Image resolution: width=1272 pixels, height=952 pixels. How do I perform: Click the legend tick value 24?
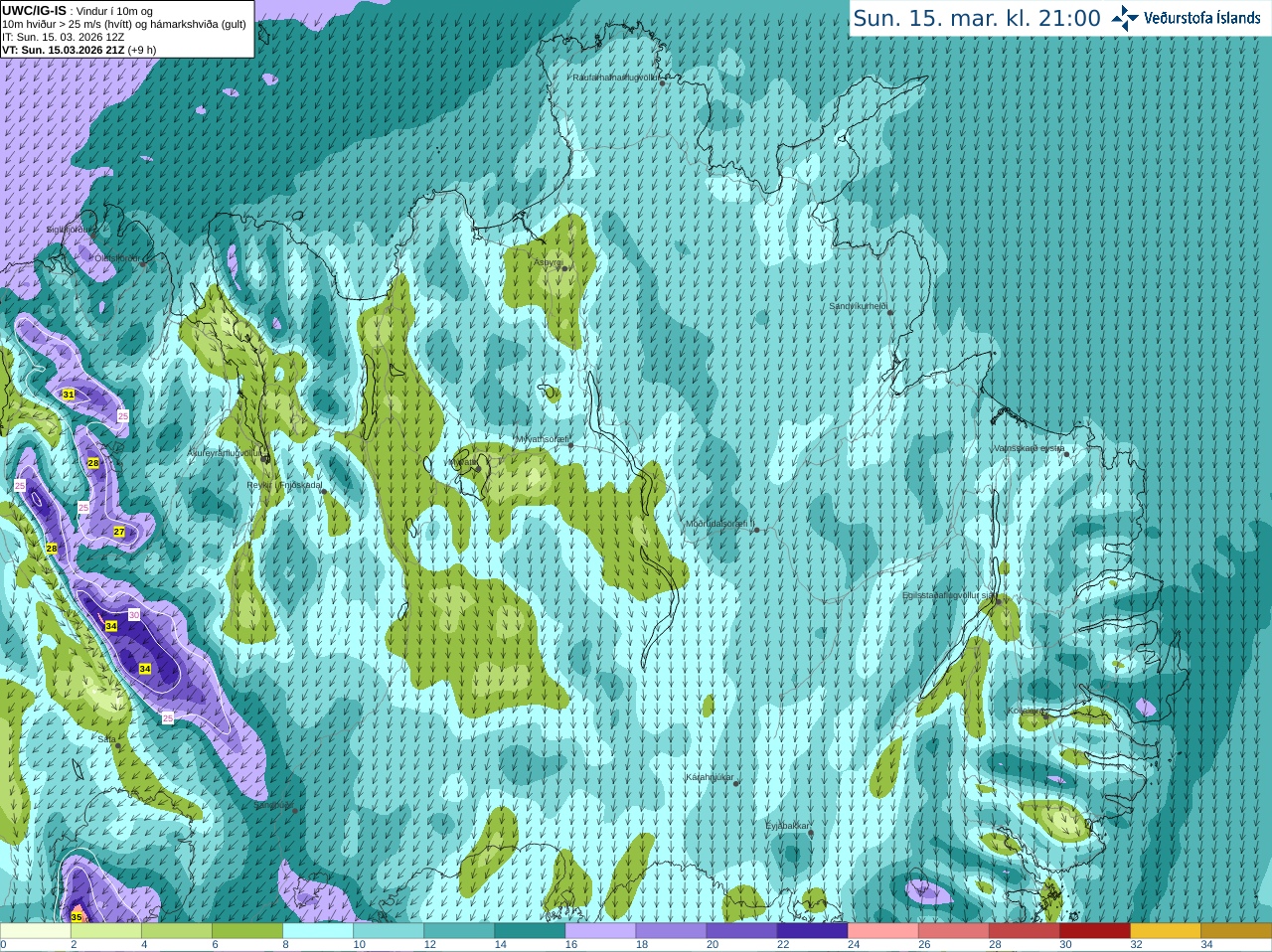click(x=854, y=945)
